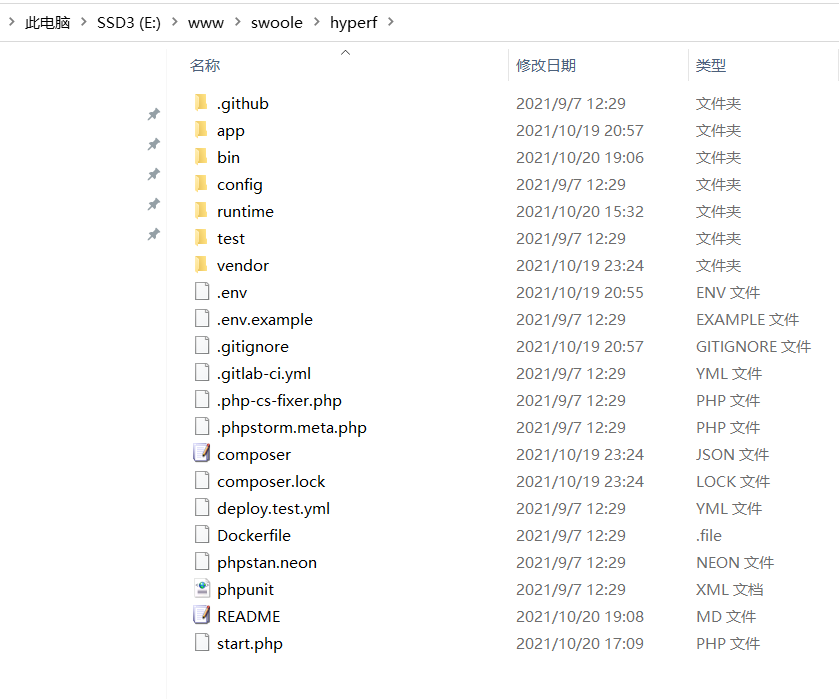Click the EXAMPLE 文件 type cell
Image resolution: width=839 pixels, height=699 pixels.
point(747,320)
